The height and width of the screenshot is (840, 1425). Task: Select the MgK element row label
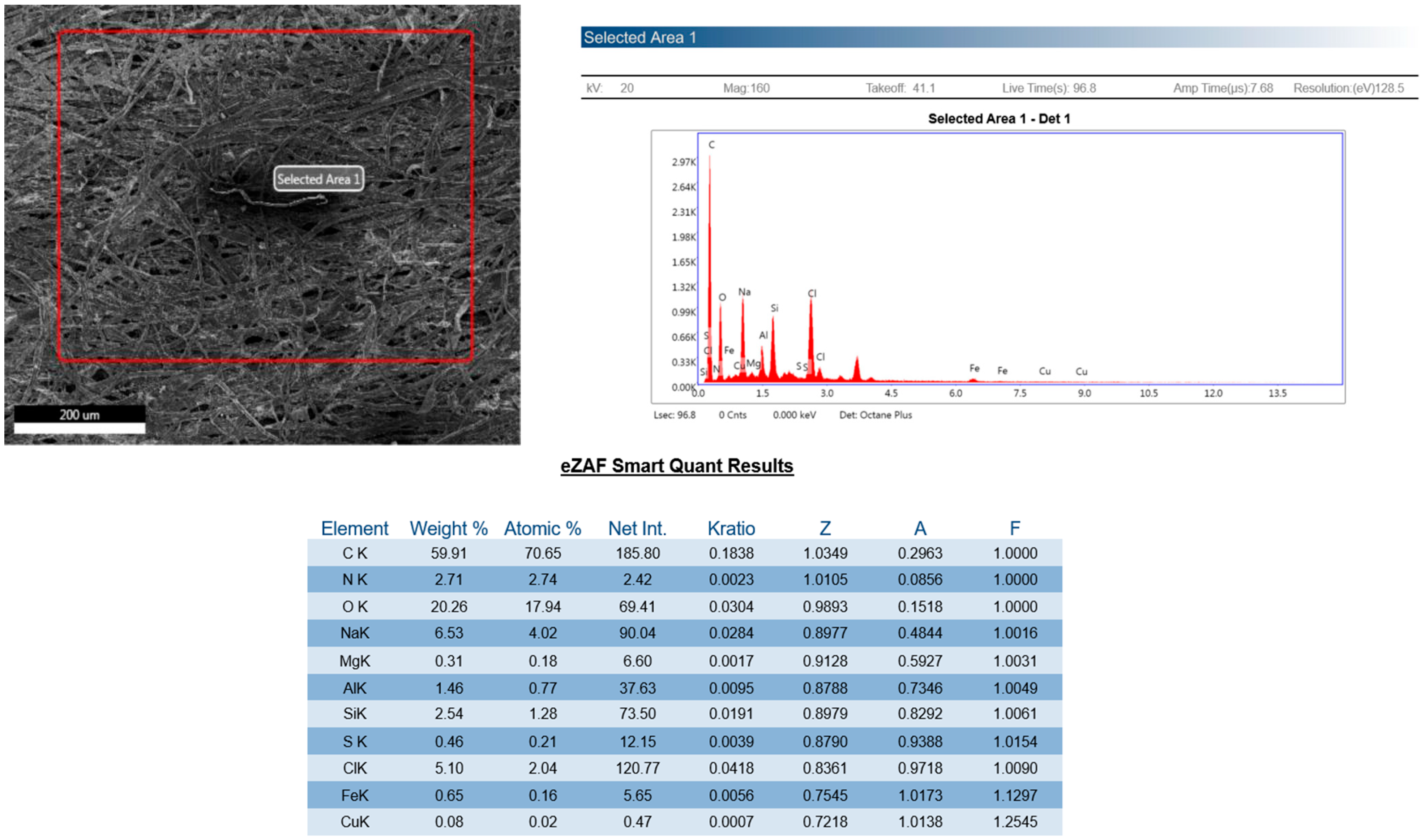coord(355,661)
